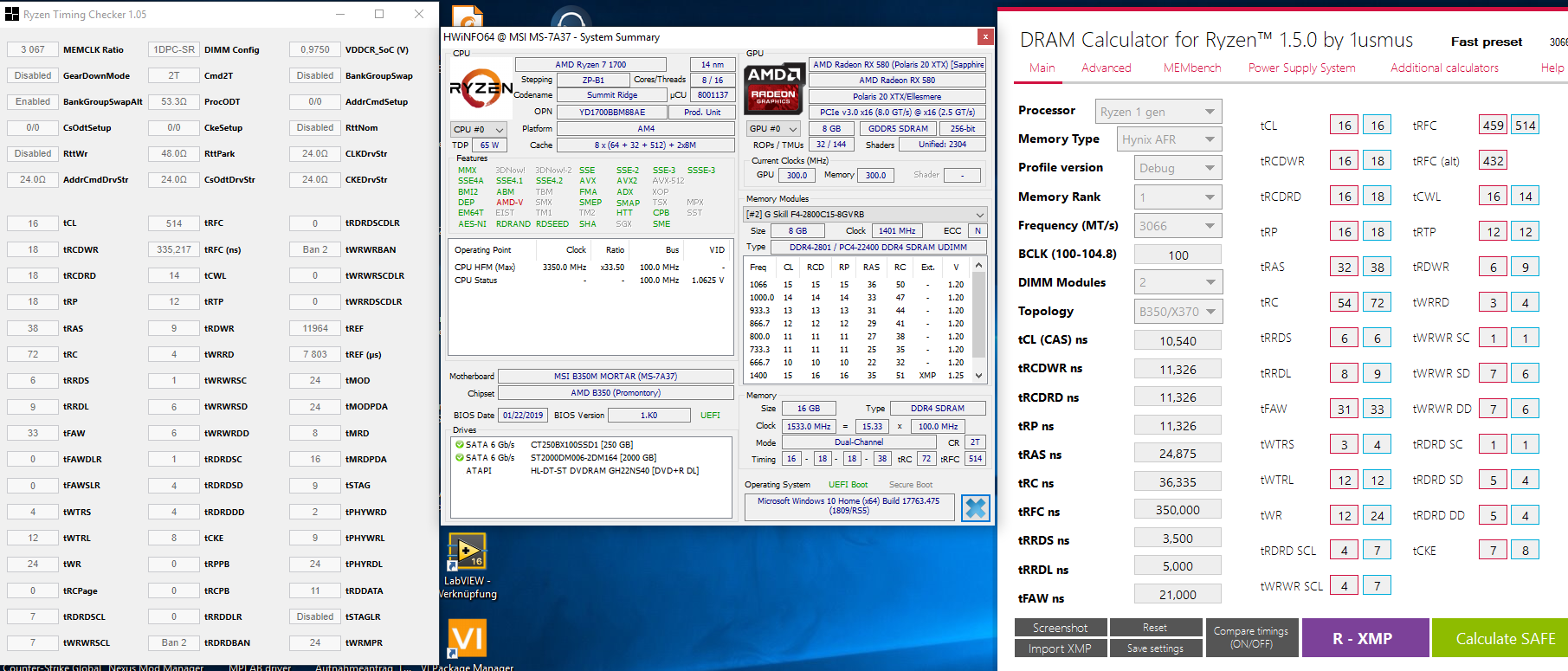This screenshot has height=671, width=1568.
Task: Click green check icon beside CT250BX100SSD1 drive
Action: [459, 445]
